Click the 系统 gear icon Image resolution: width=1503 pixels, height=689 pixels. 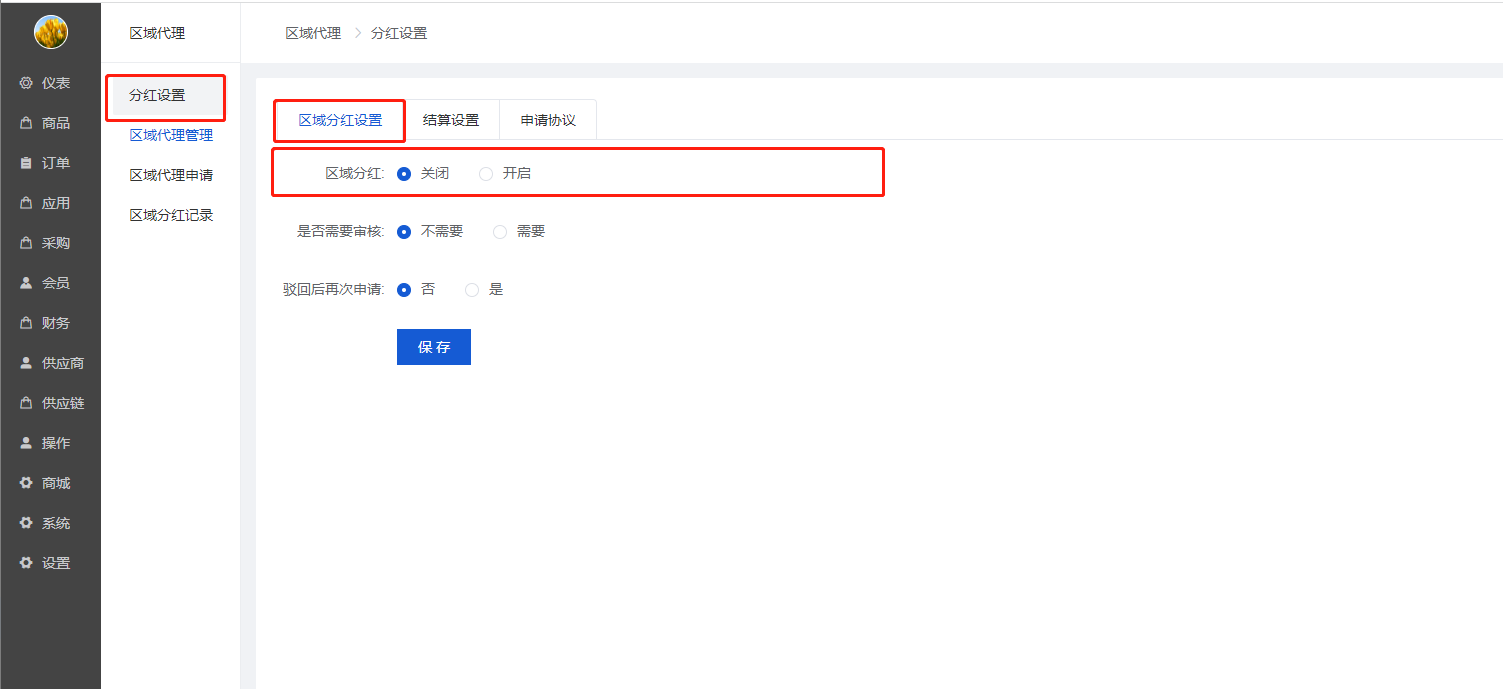26,523
